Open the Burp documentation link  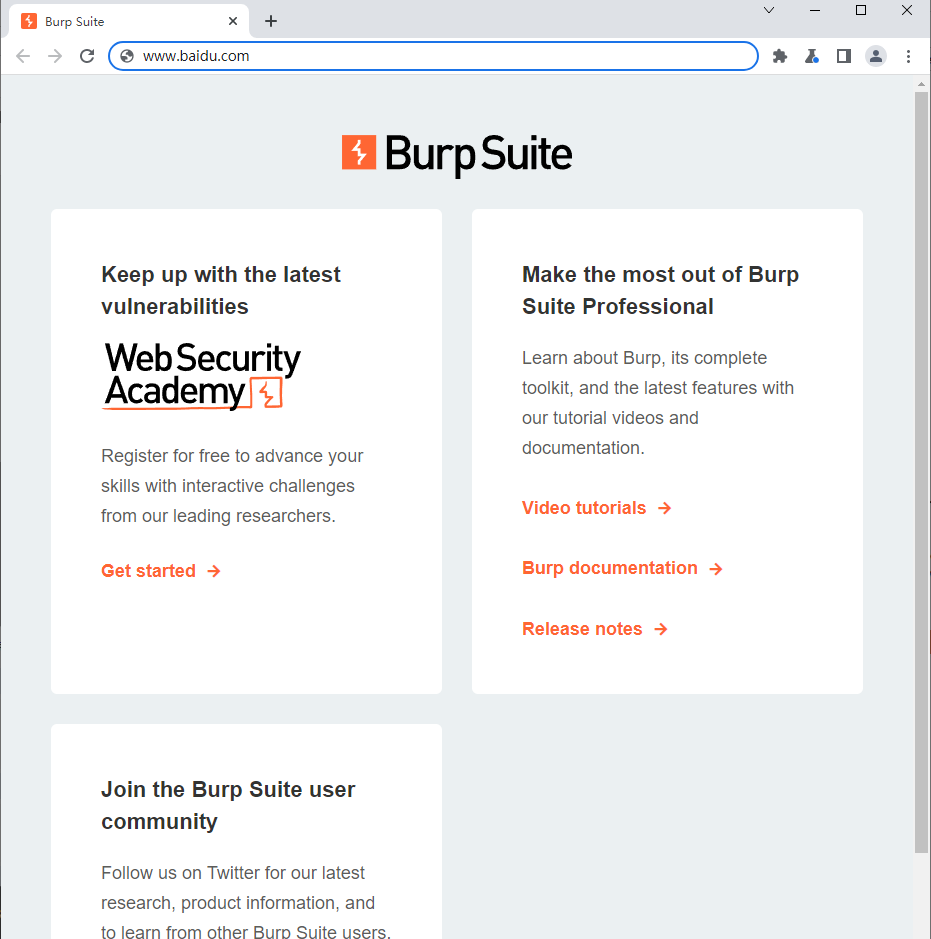(x=622, y=568)
